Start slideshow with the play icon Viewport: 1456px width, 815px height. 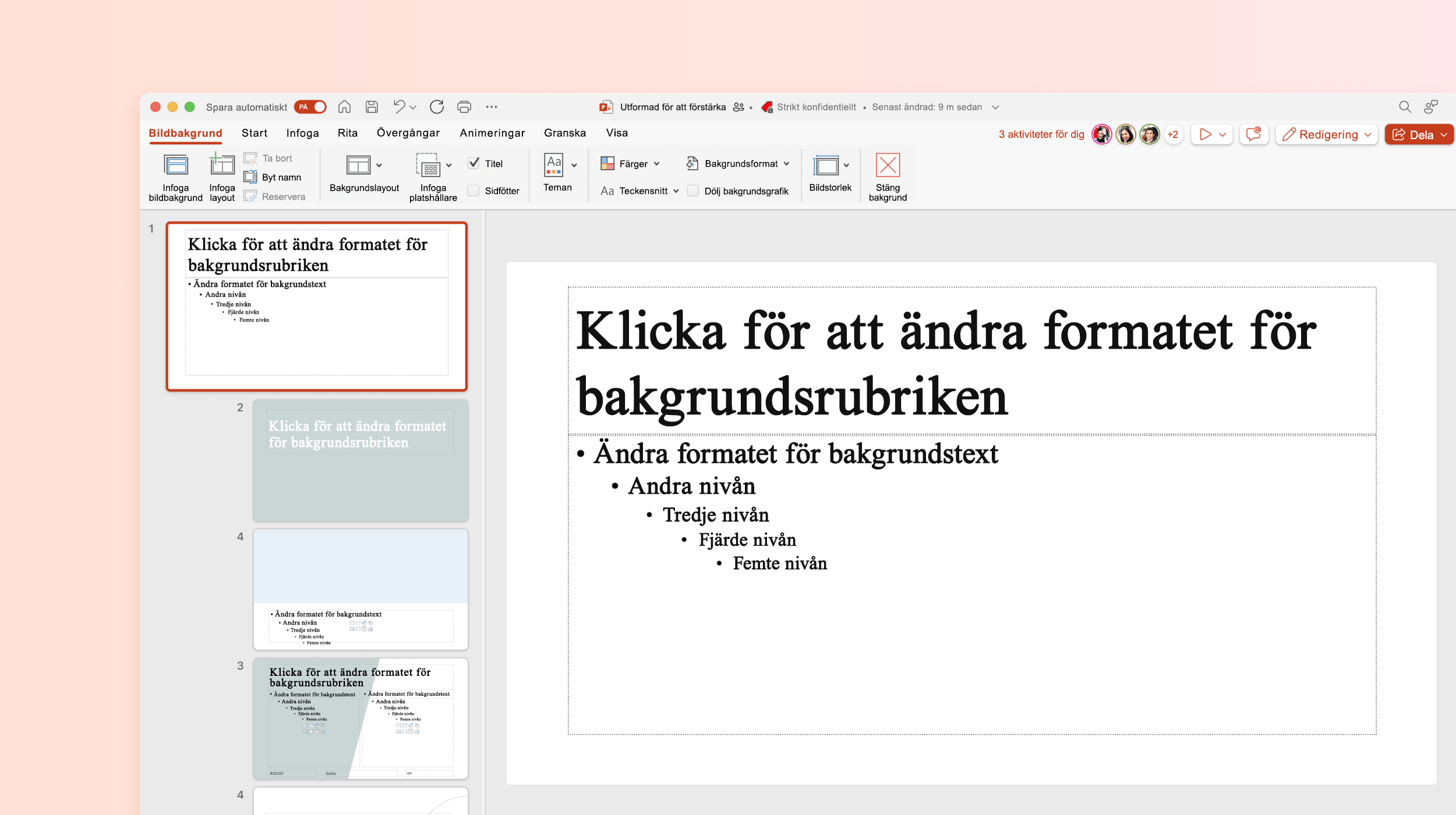(1205, 134)
